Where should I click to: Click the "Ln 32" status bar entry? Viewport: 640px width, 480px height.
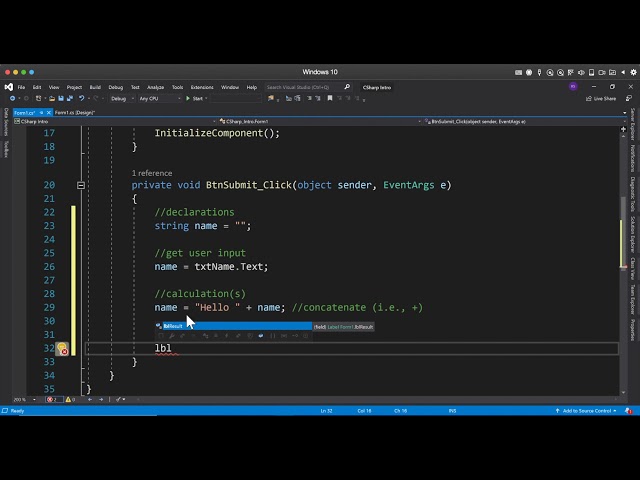pos(326,411)
